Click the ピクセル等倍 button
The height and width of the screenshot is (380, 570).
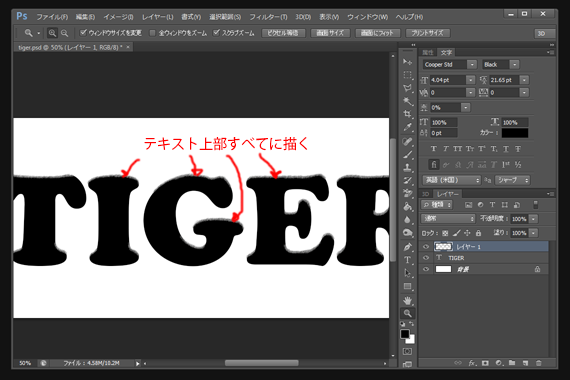(283, 33)
